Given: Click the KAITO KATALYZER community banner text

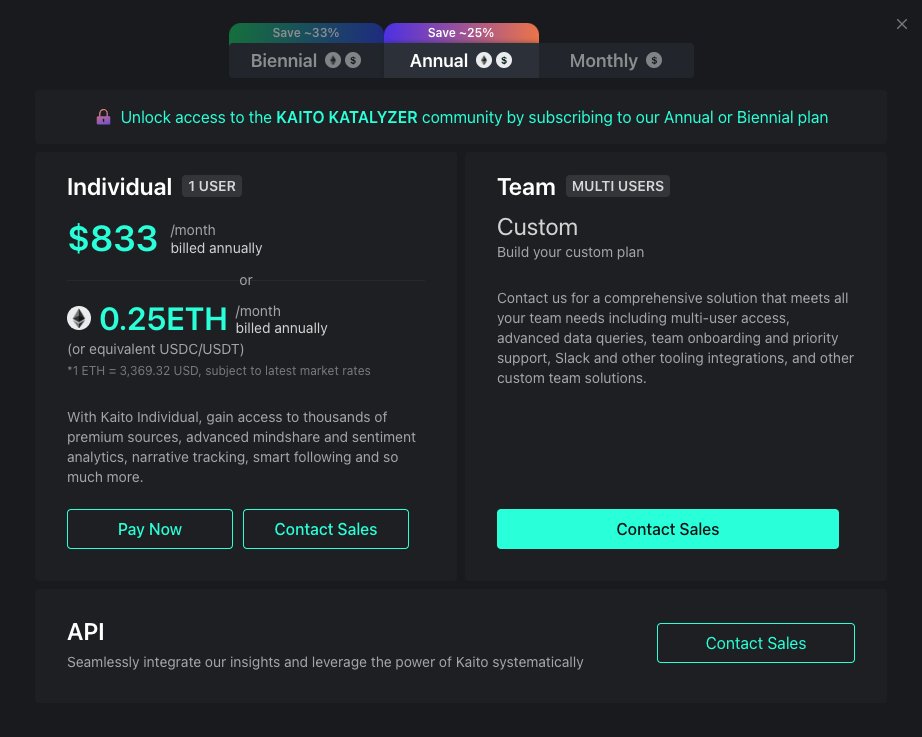Looking at the screenshot, I should [475, 118].
